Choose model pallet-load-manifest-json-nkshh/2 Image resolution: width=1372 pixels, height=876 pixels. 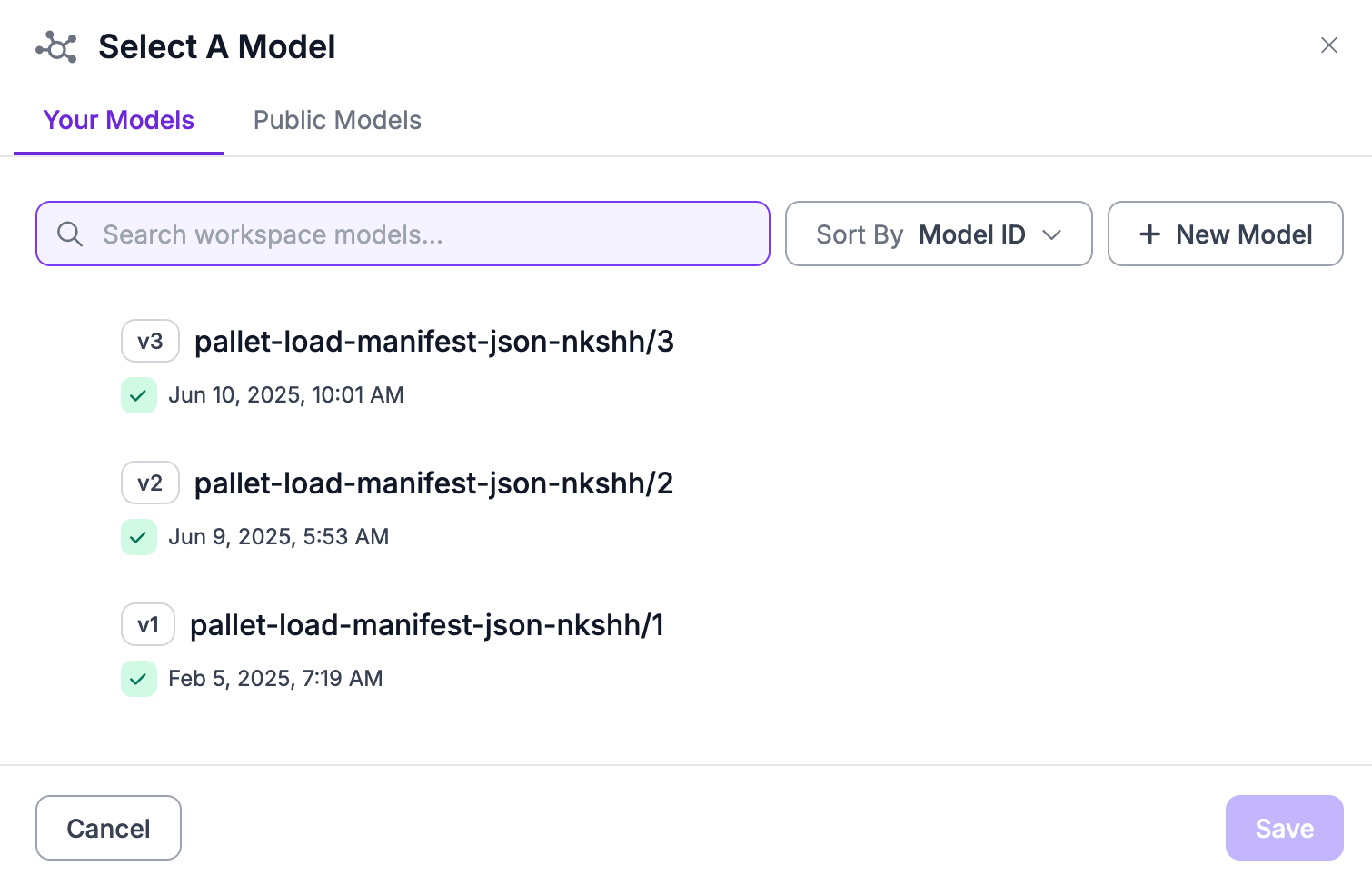pos(434,483)
